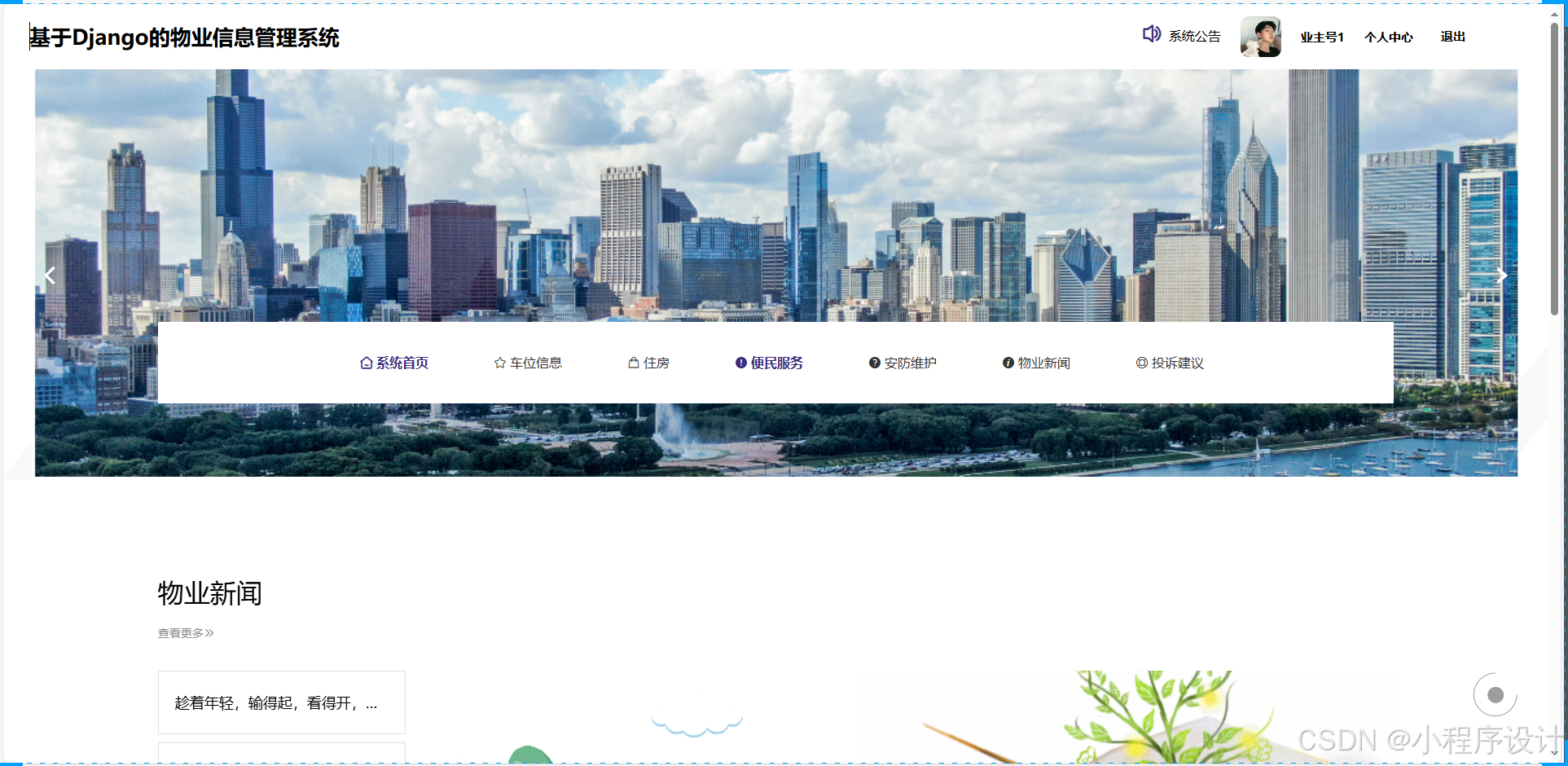Click 退出 to log out
The width and height of the screenshot is (1568, 766).
pos(1452,37)
